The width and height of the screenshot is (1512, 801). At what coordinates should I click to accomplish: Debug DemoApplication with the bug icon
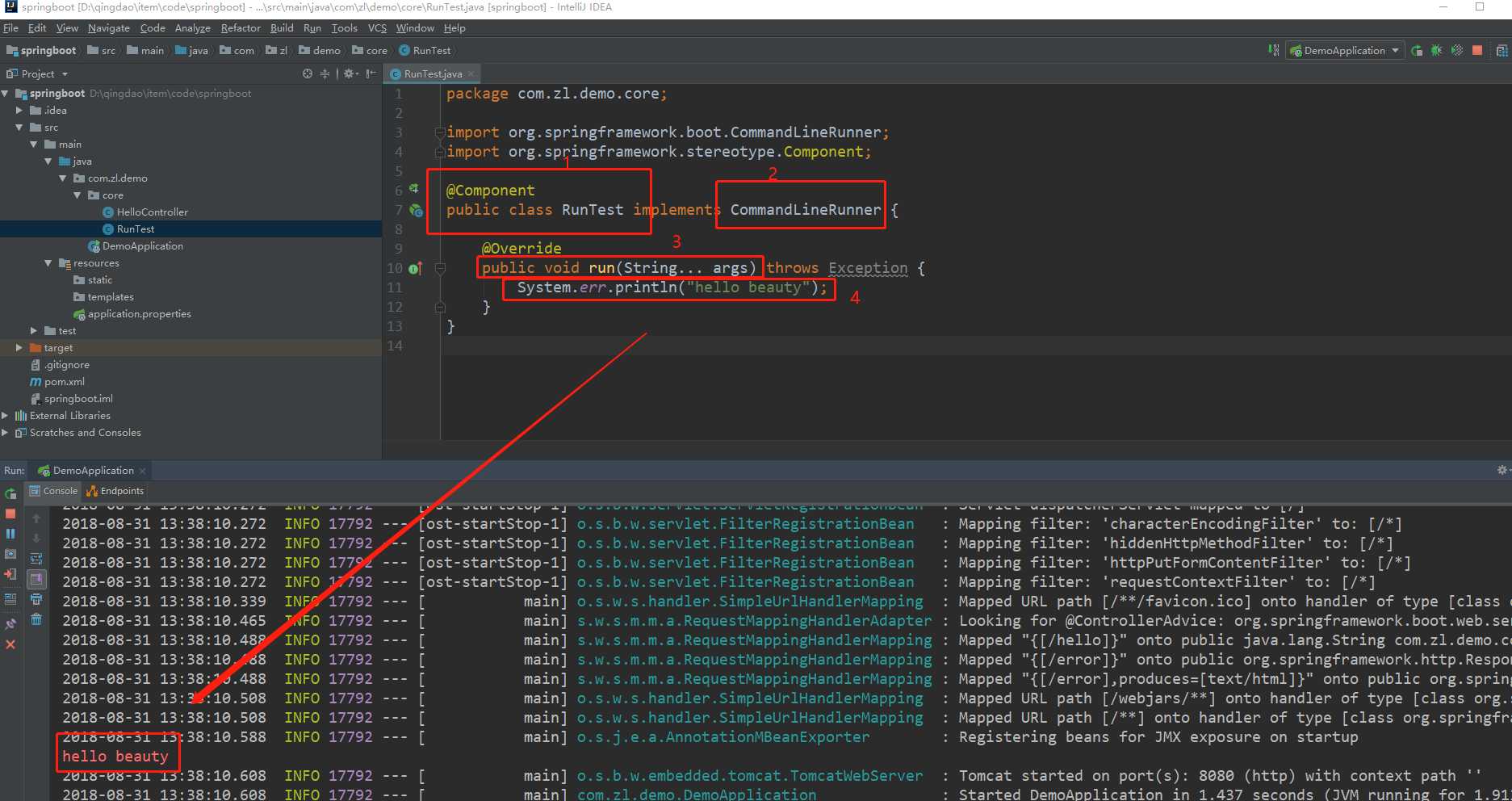(1437, 50)
